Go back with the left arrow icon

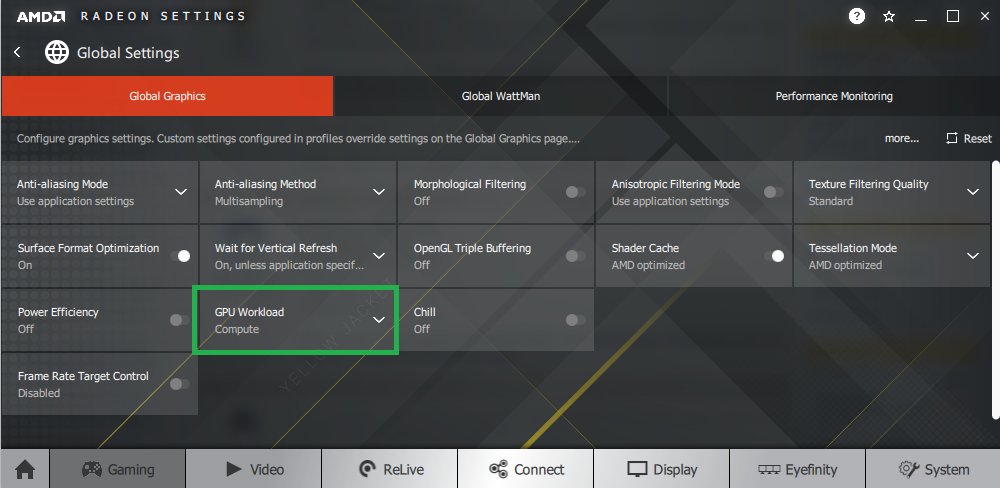[x=17, y=52]
